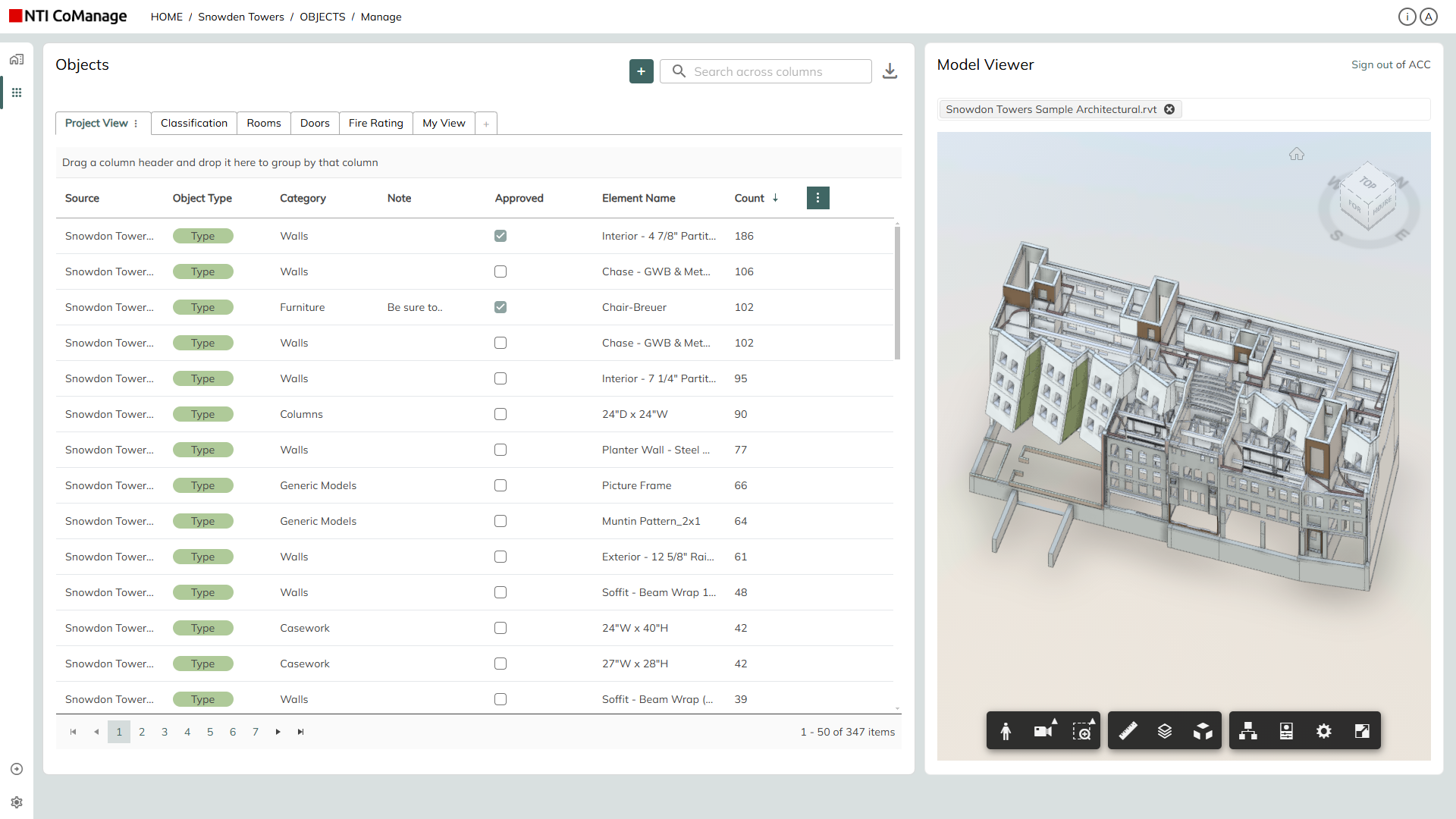Uncheck Approved for Chair-Breuer row
This screenshot has width=1456, height=819.
500,307
